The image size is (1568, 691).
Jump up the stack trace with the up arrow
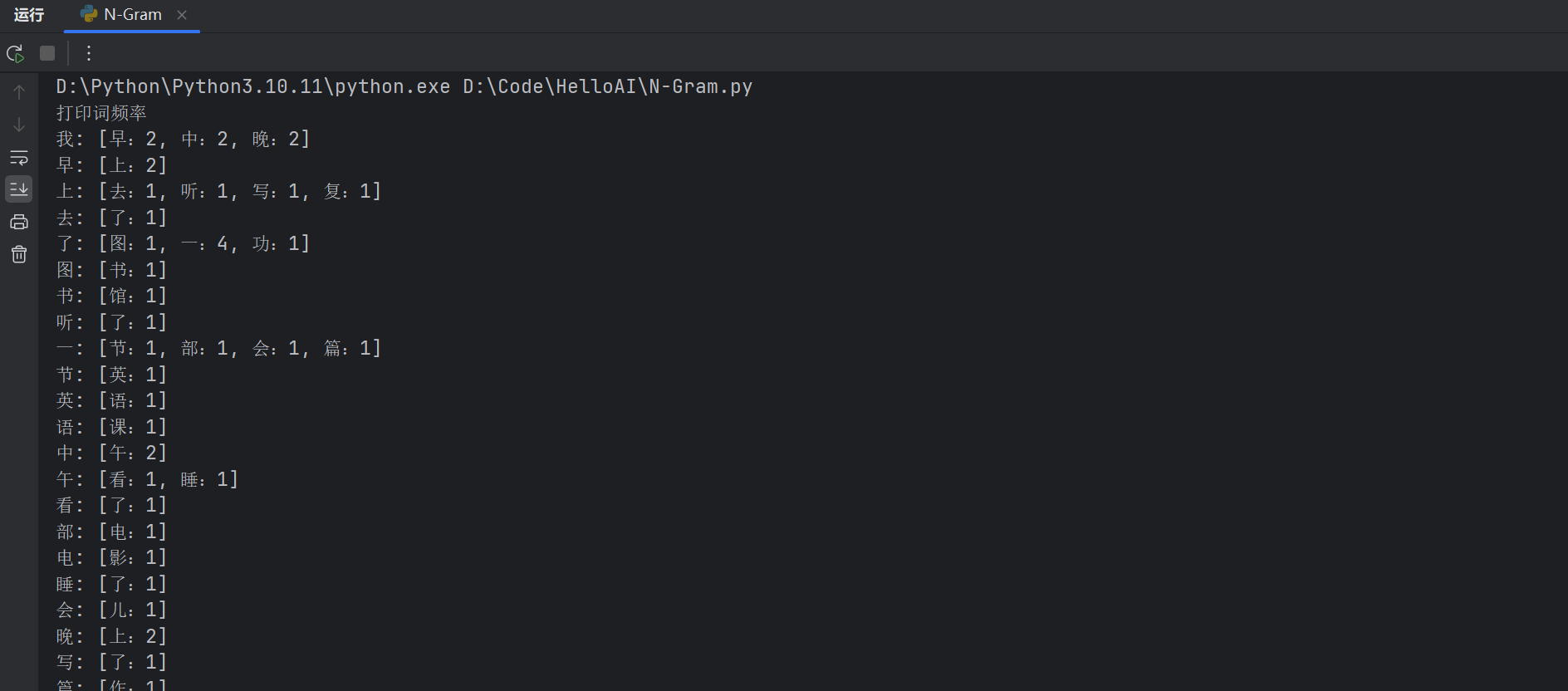19,92
